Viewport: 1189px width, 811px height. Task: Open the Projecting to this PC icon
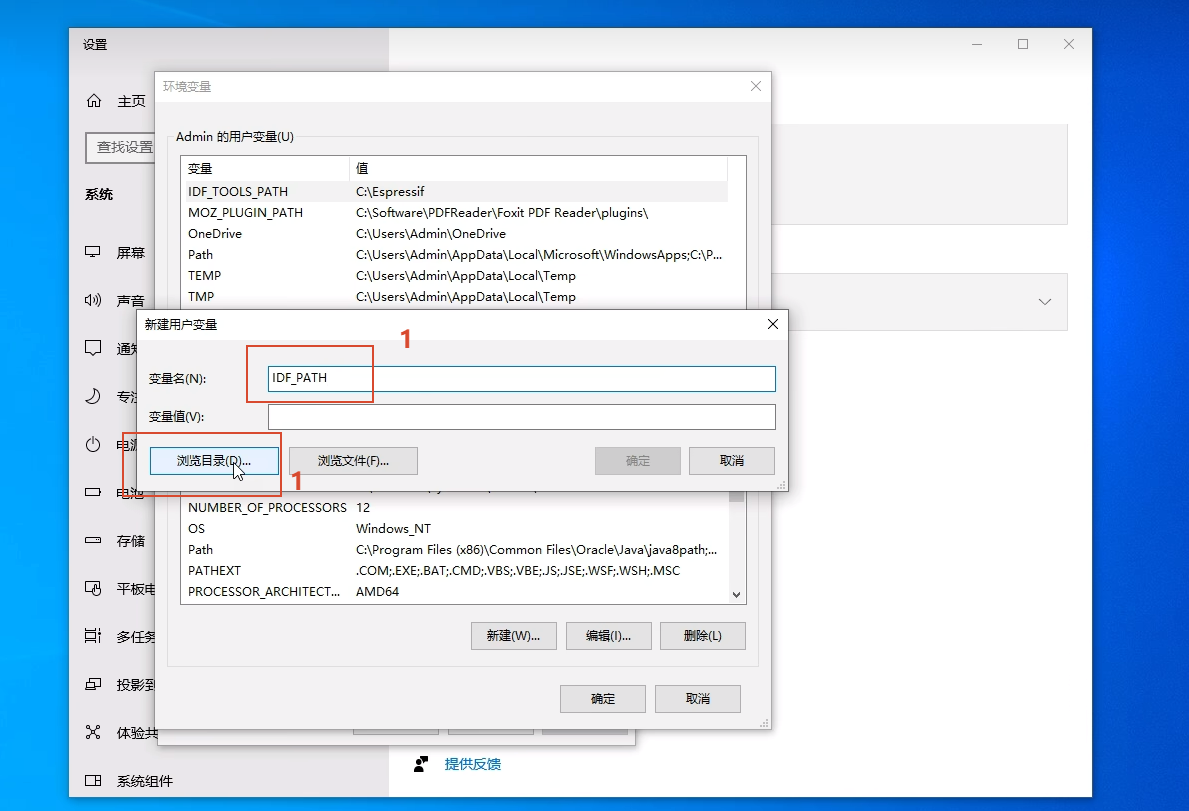point(93,684)
